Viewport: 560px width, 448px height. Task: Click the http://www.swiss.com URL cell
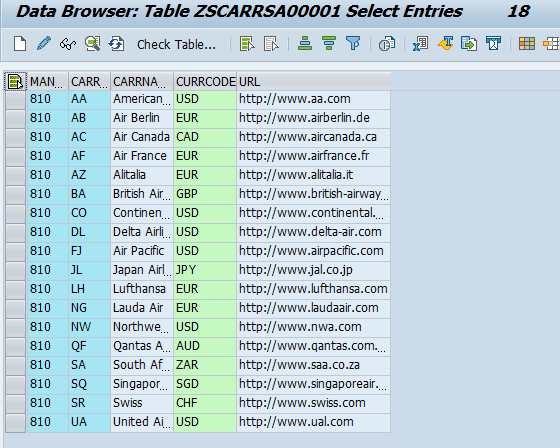314,403
